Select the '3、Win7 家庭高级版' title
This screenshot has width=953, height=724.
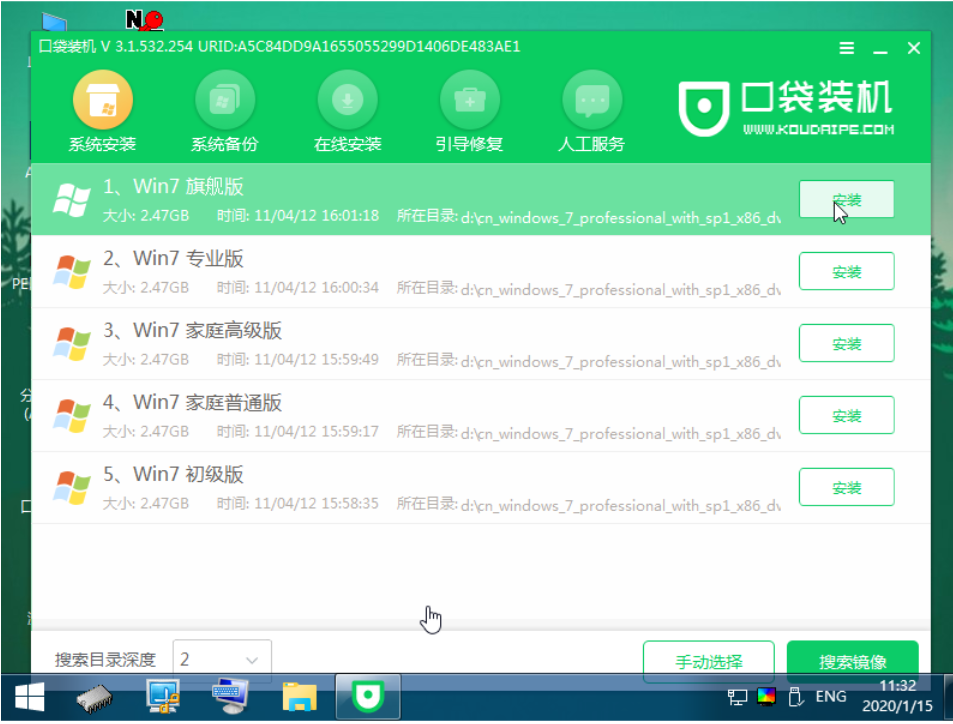point(192,331)
